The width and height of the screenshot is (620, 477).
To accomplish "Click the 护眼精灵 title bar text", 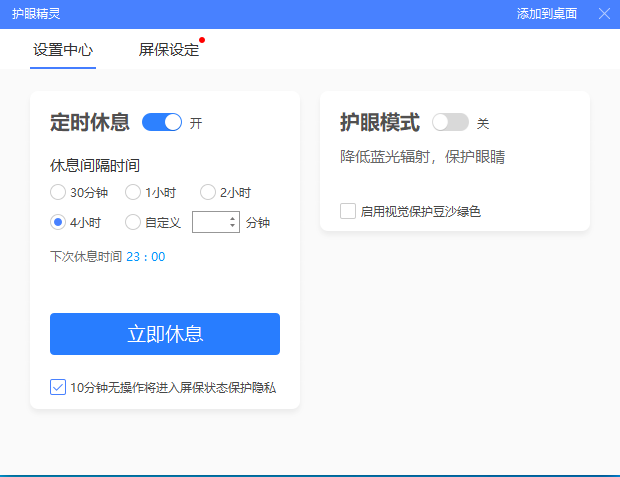I will tap(36, 14).
